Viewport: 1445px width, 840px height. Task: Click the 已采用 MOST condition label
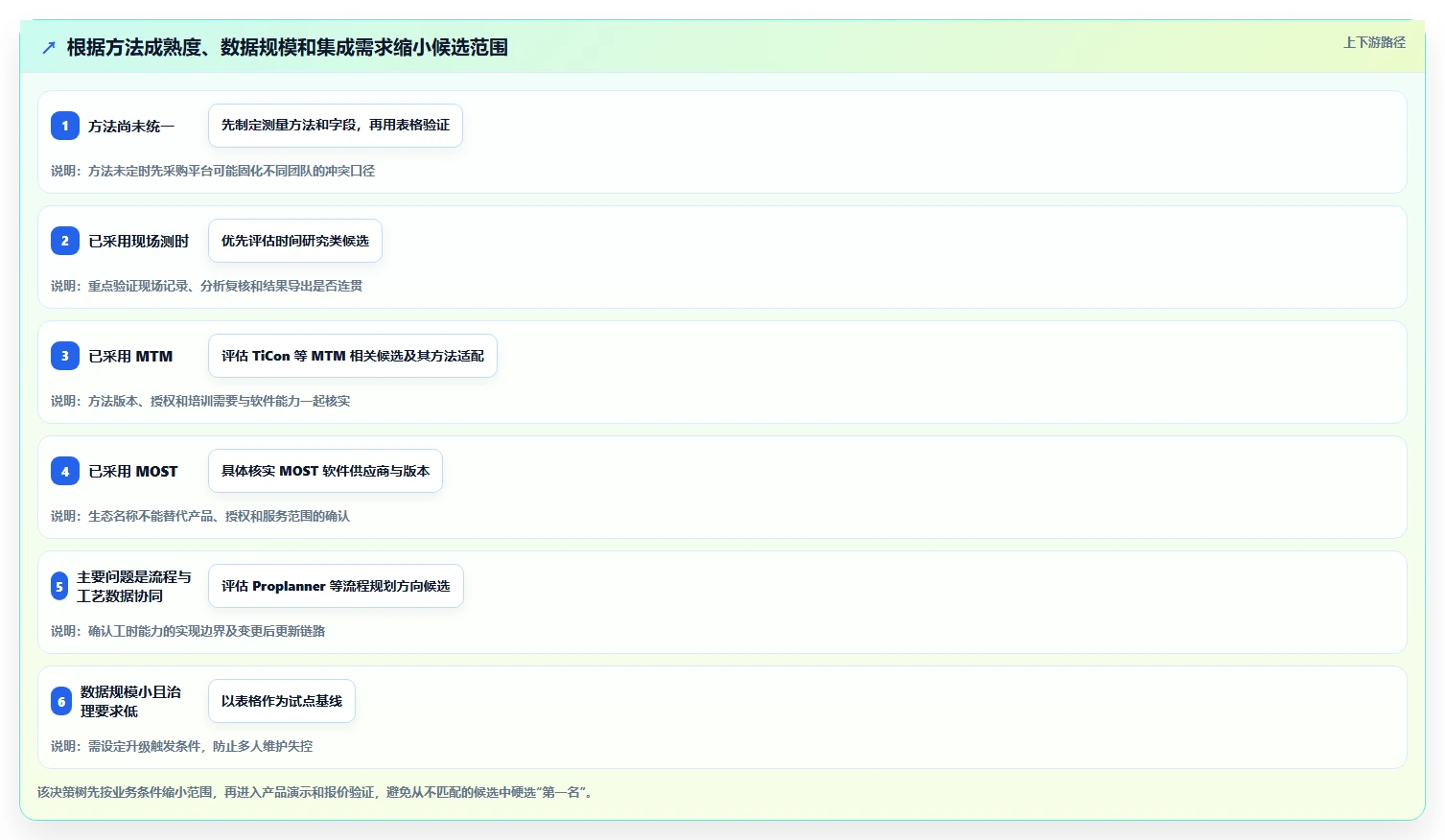tap(133, 471)
